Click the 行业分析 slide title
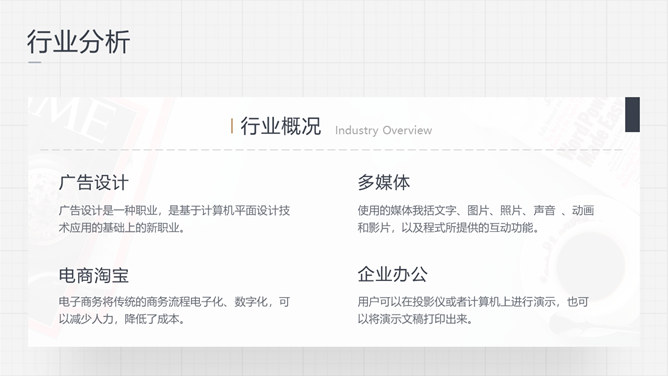 pyautogui.click(x=78, y=42)
